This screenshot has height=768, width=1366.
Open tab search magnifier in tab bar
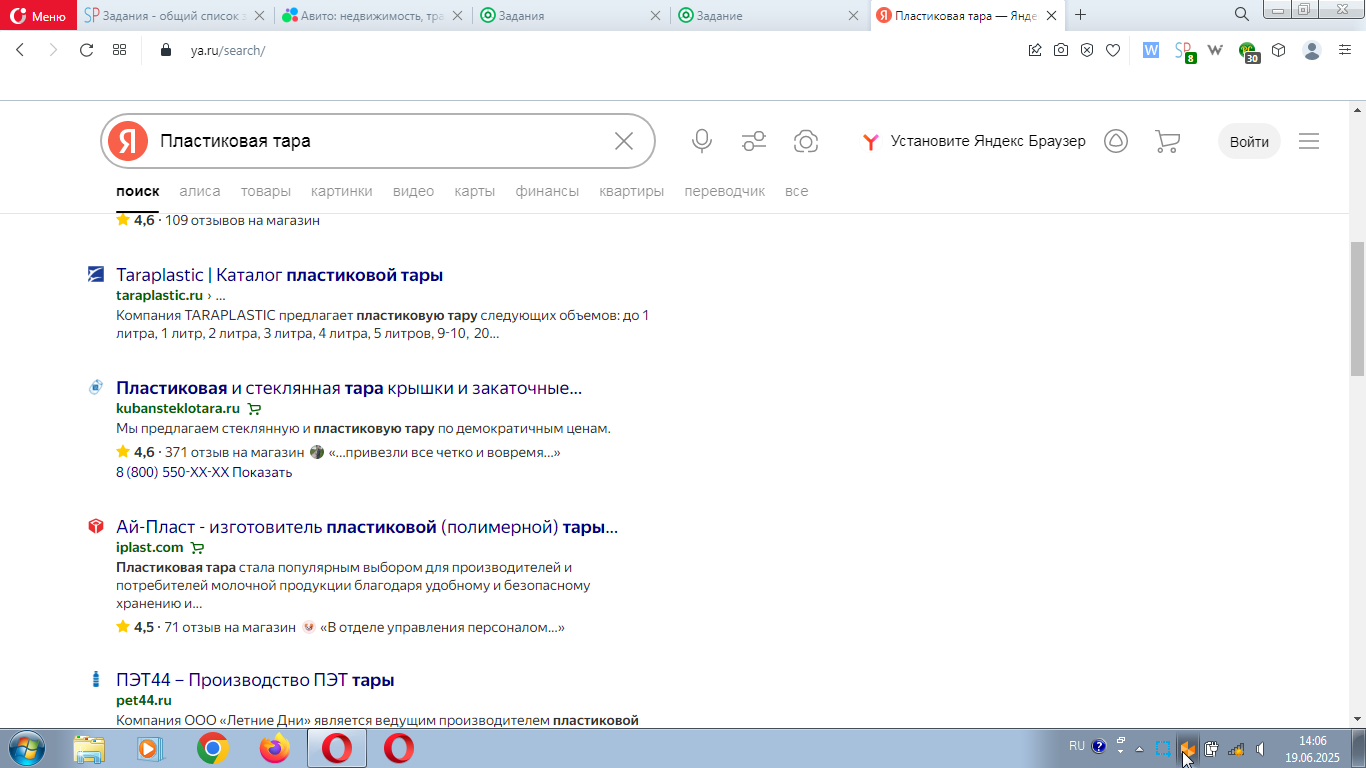1242,14
